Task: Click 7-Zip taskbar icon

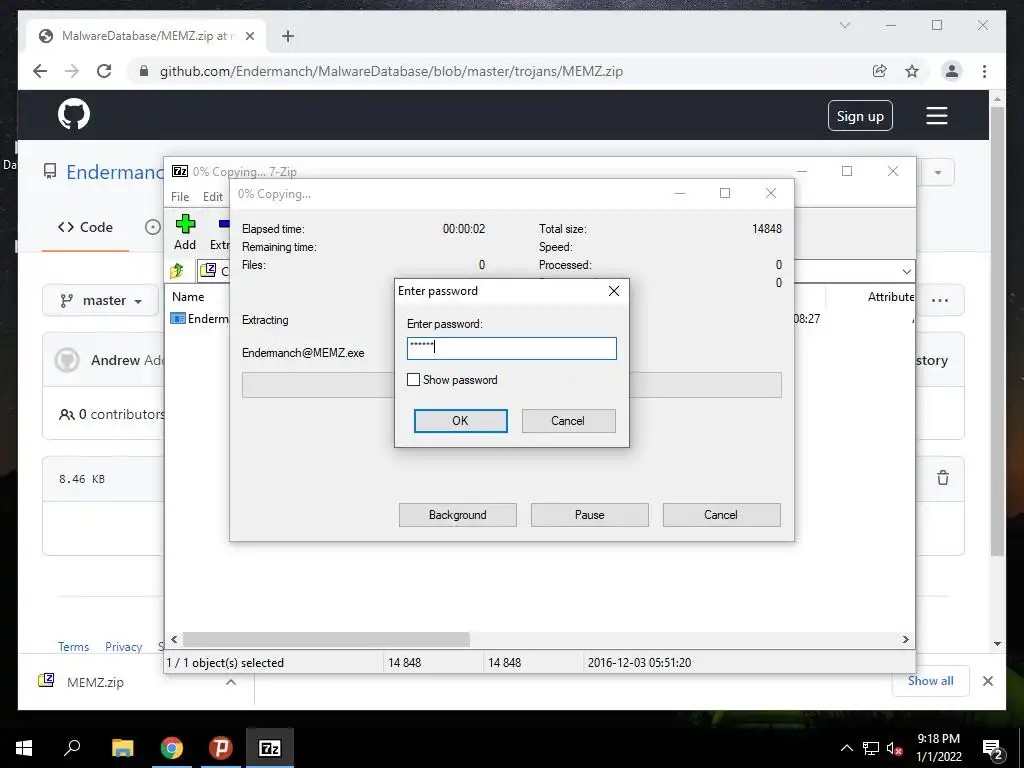Action: pos(270,748)
